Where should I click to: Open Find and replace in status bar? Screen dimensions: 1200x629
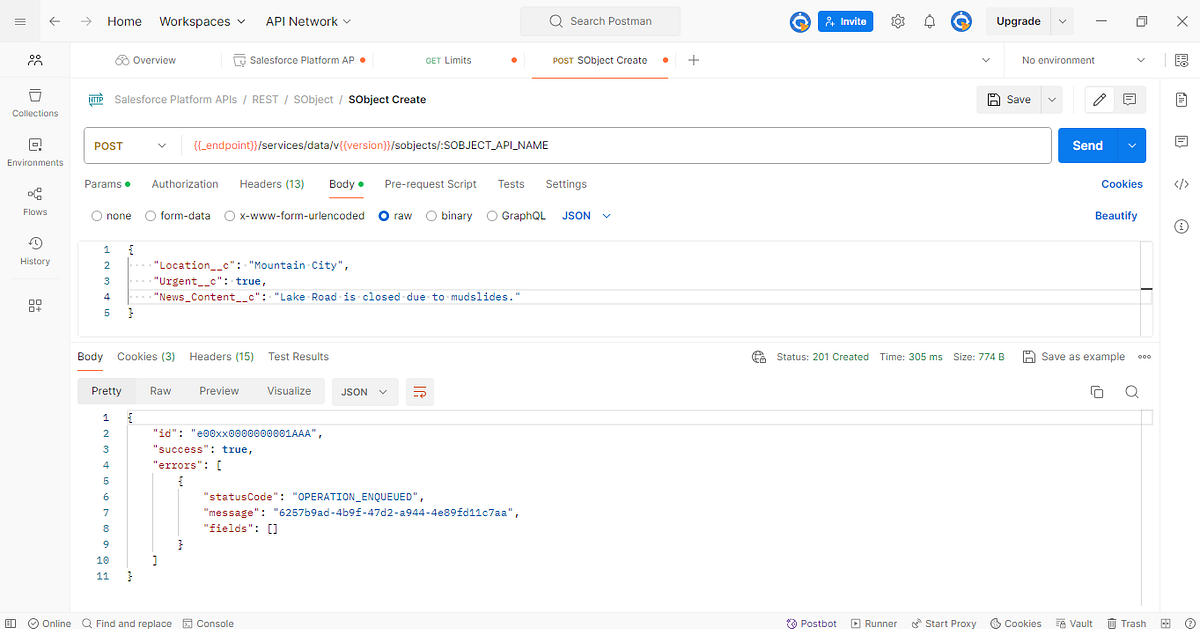127,623
